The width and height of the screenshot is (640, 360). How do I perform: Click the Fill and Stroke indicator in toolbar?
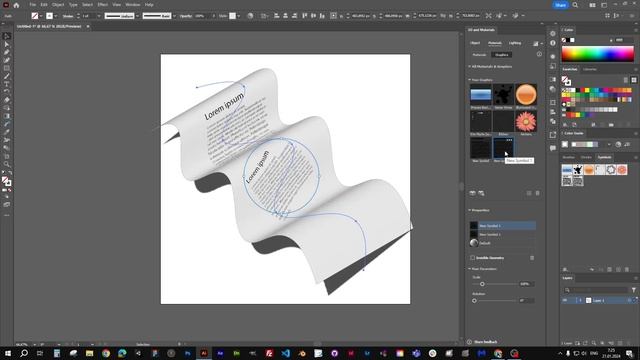(7, 181)
